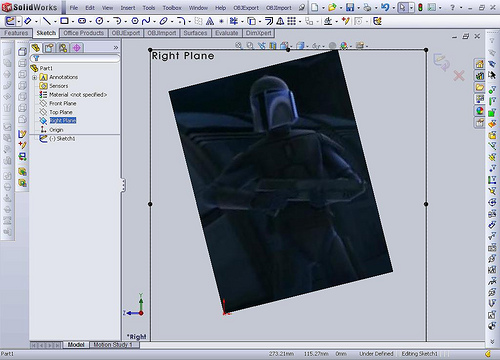Viewport: 500px width, 360px height.
Task: Click the Offset Entities icon
Action: (269, 21)
